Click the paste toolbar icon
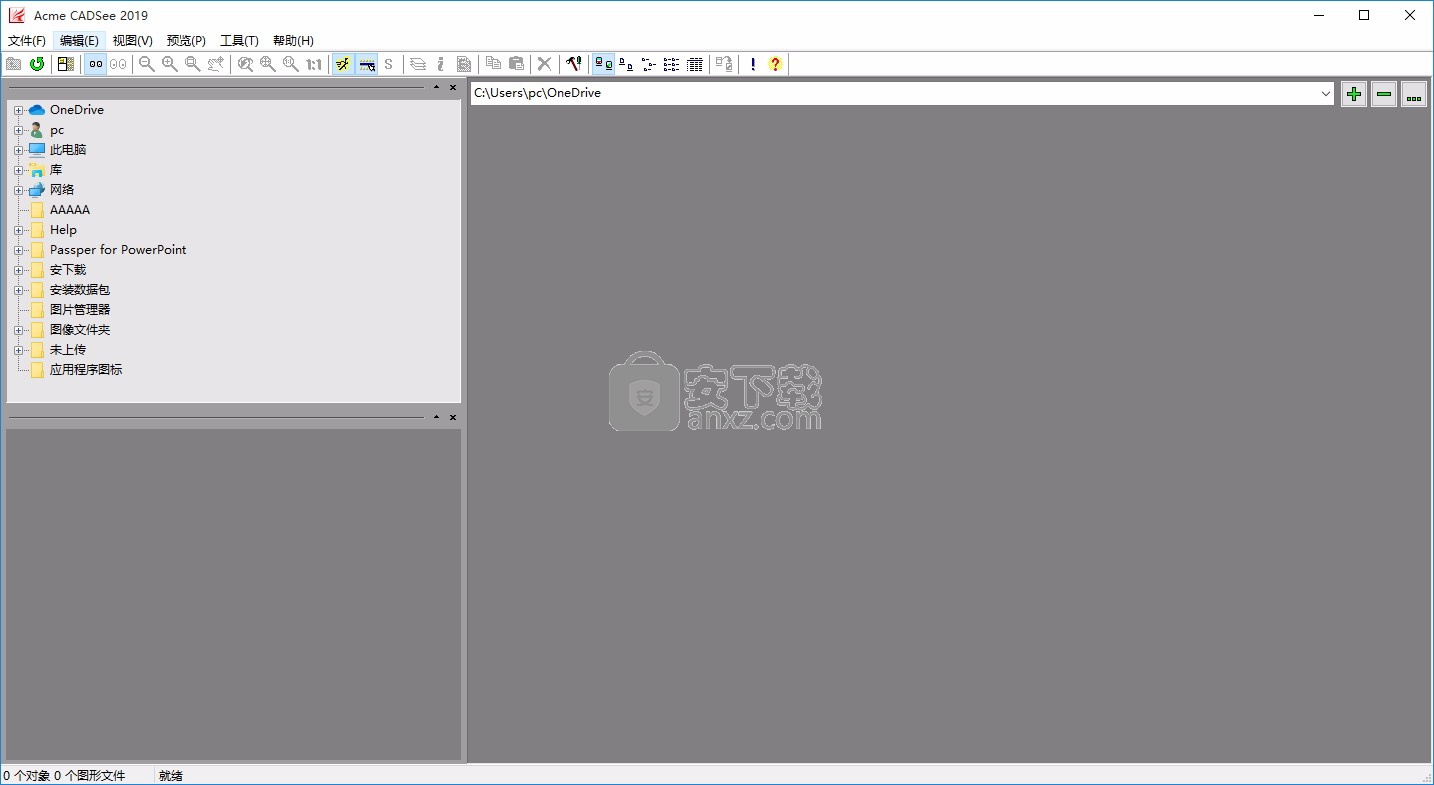The height and width of the screenshot is (785, 1434). pos(516,64)
